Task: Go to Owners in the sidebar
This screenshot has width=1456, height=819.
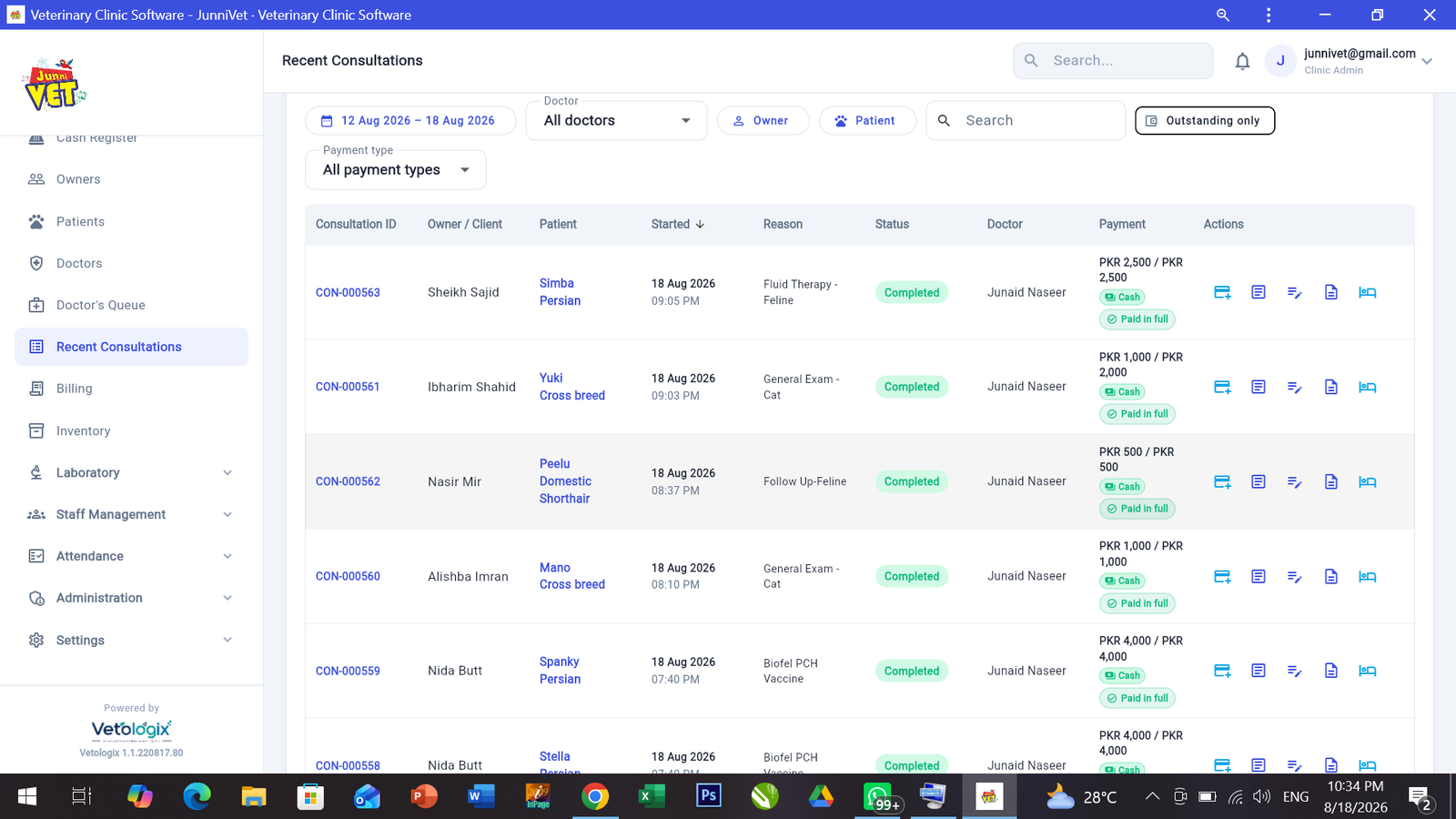Action: pos(131,179)
